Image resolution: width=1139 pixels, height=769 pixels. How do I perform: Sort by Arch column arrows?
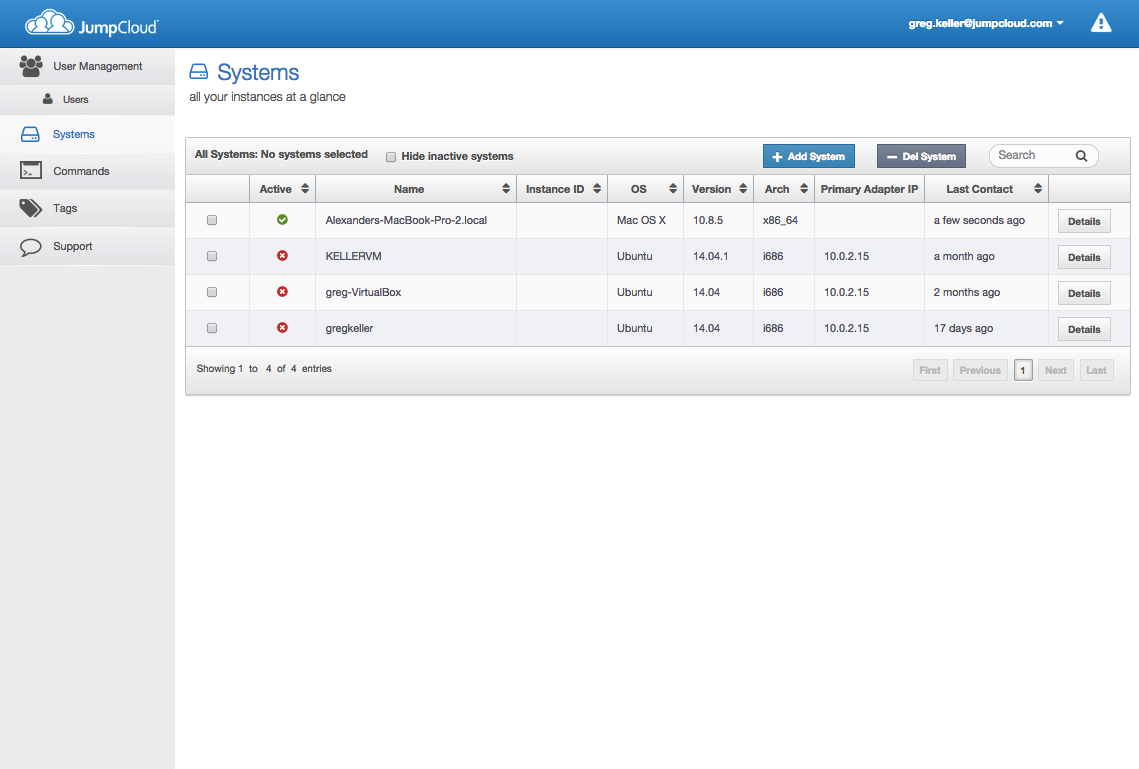[804, 189]
